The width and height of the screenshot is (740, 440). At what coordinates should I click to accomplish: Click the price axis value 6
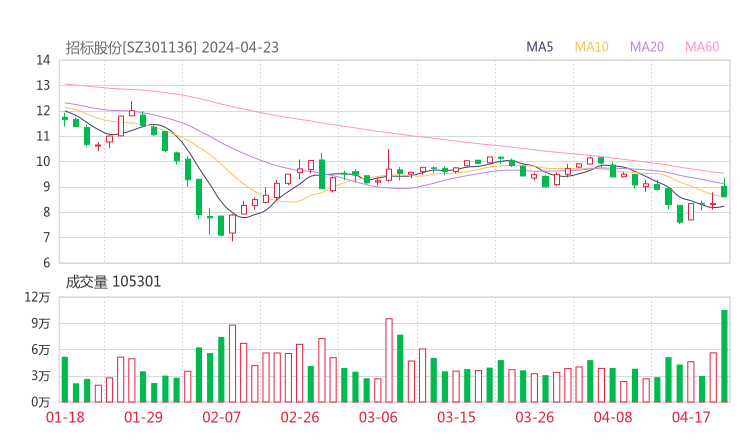47,263
